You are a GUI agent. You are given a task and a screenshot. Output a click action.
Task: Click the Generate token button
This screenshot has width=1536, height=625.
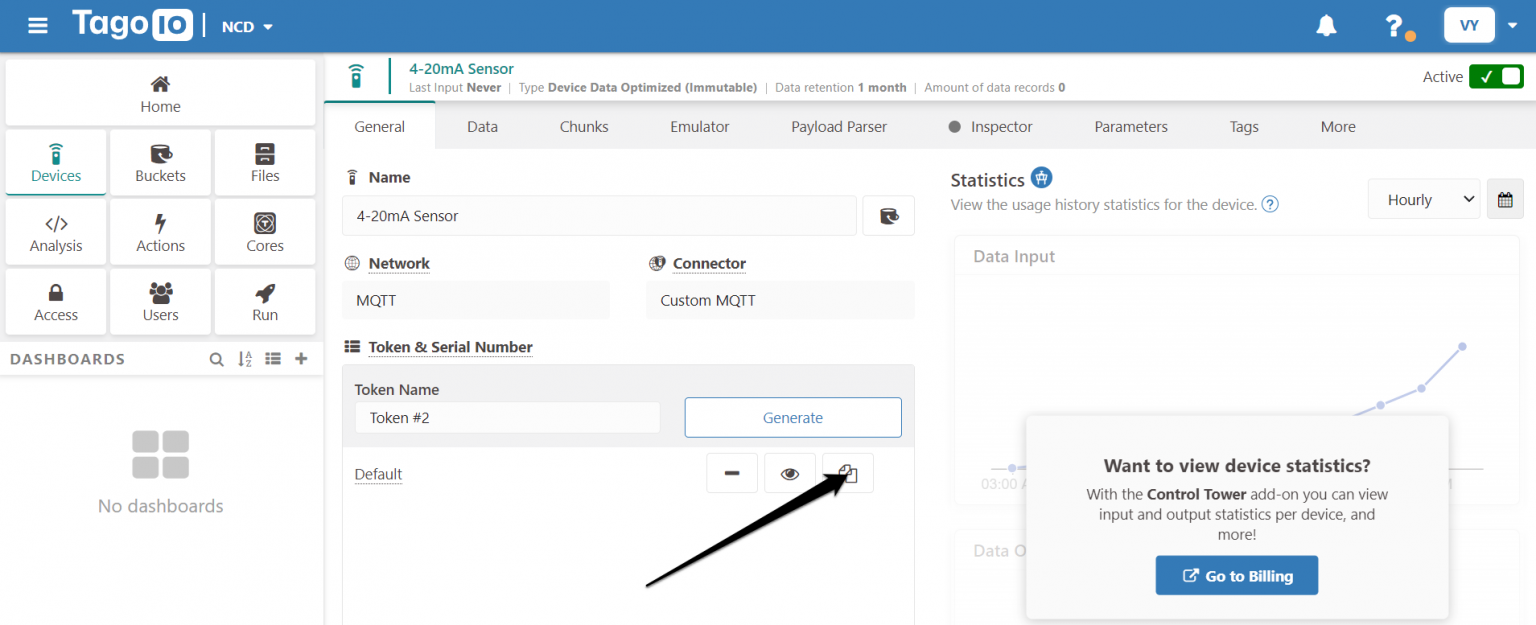click(x=792, y=418)
